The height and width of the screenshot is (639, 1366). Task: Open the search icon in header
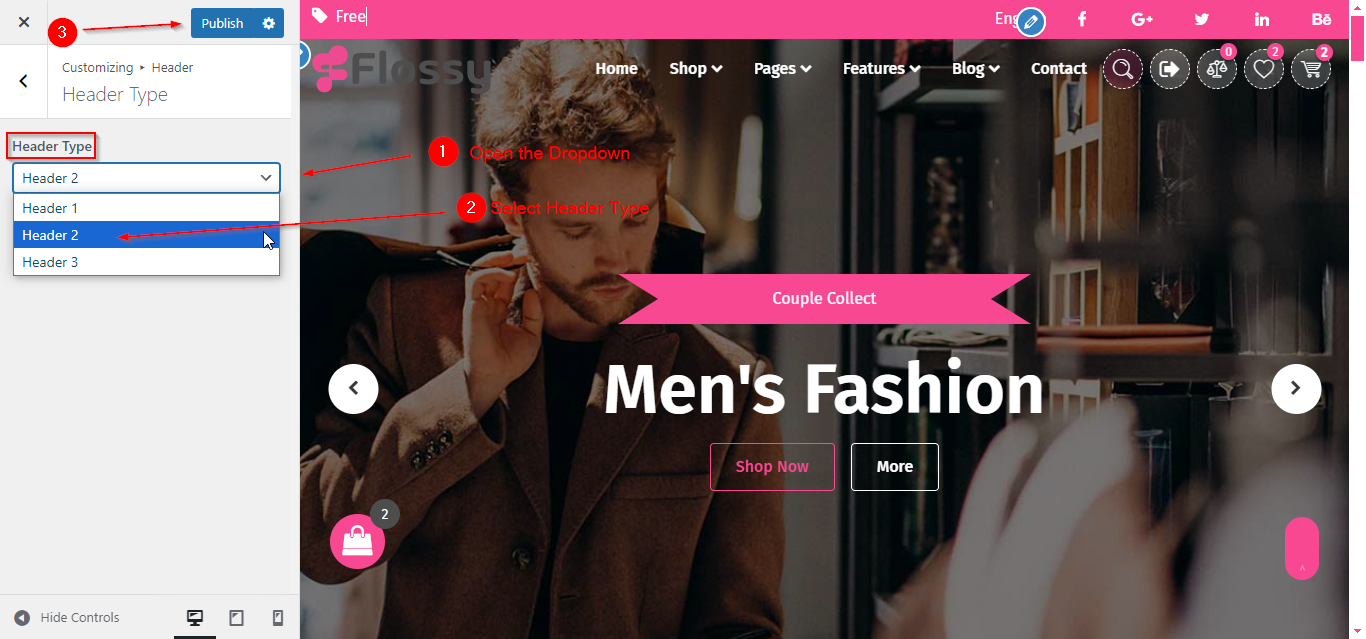(x=1123, y=69)
